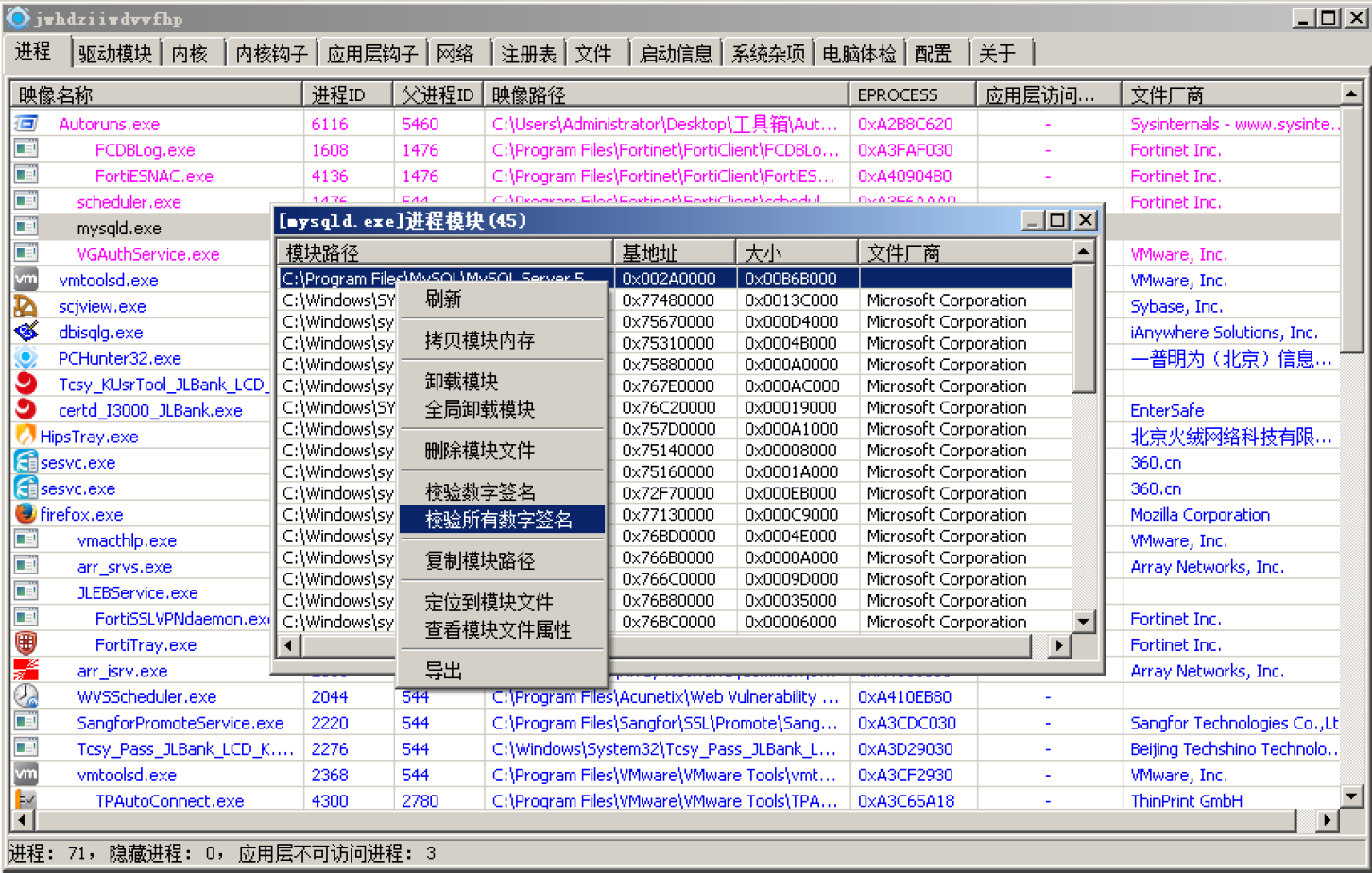Click the firefox.exe browser icon
1372x873 pixels.
[26, 514]
